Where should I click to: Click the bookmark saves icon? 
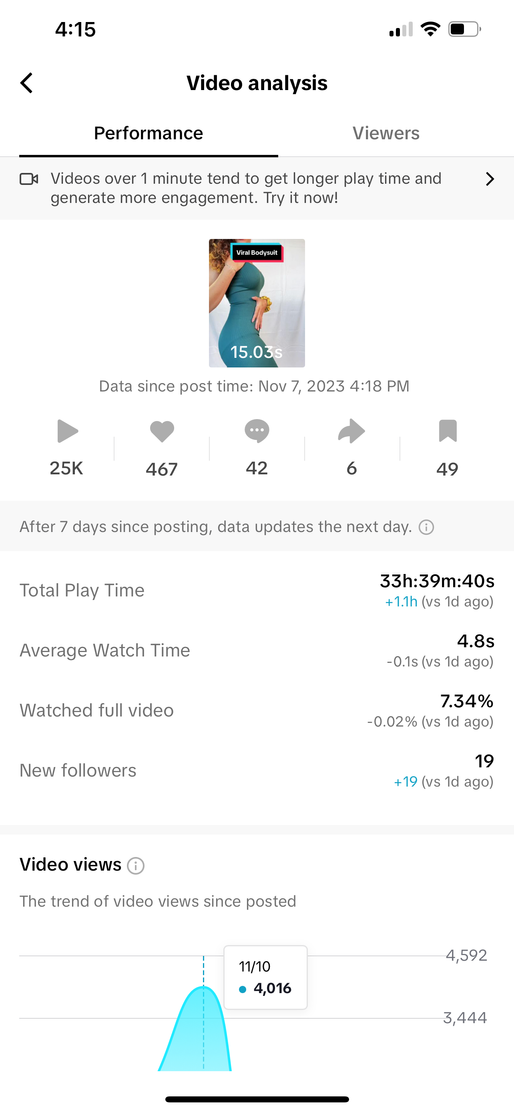(447, 431)
